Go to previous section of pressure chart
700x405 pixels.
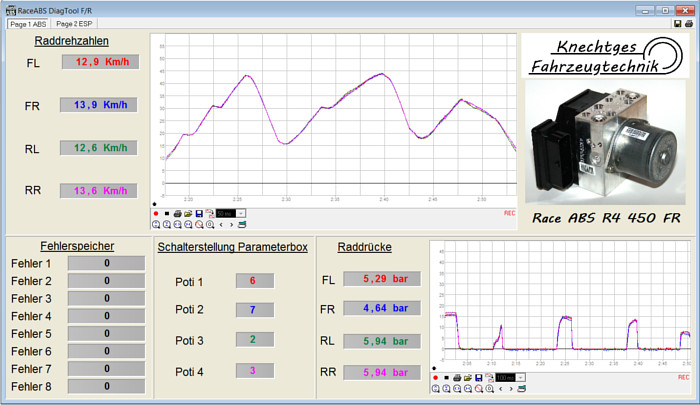tap(500, 388)
